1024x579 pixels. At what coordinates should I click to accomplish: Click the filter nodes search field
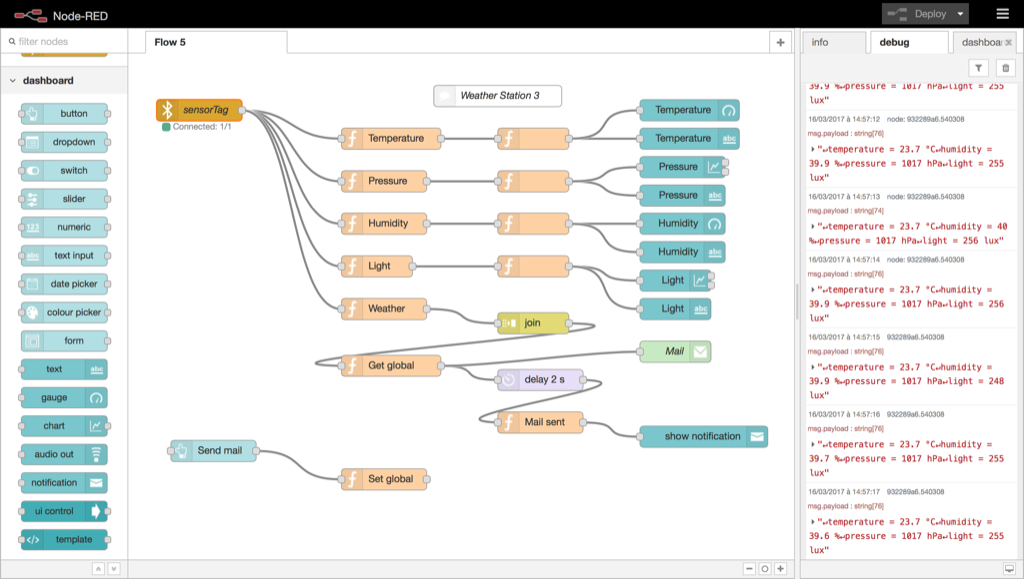68,42
